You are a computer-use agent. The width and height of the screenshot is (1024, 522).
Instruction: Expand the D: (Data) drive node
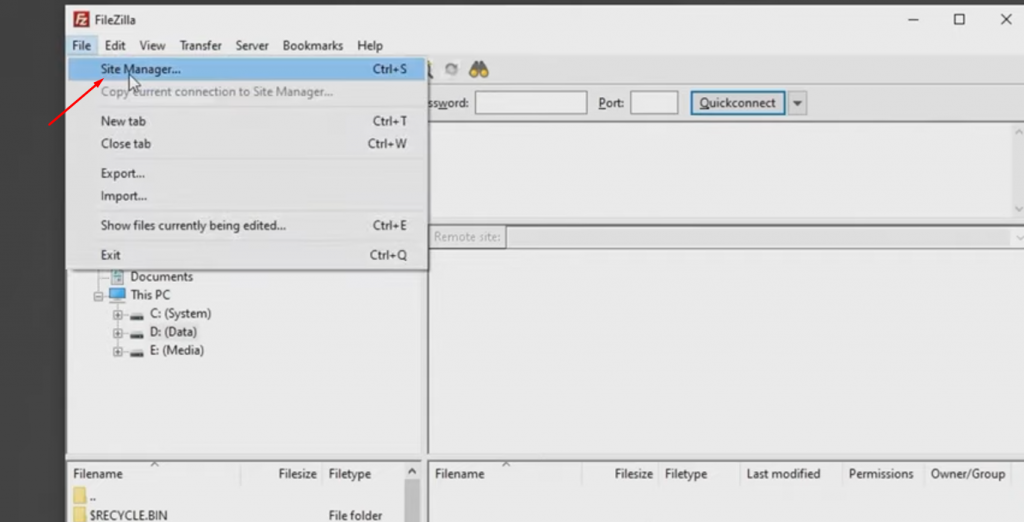(118, 333)
